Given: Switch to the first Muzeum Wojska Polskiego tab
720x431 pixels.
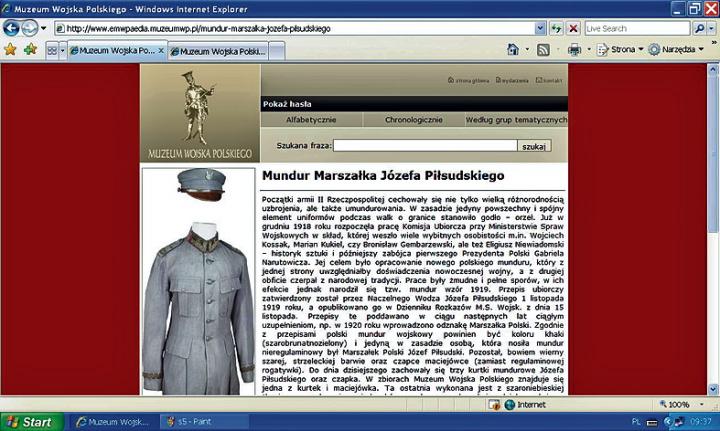Looking at the screenshot, I should pyautogui.click(x=112, y=49).
